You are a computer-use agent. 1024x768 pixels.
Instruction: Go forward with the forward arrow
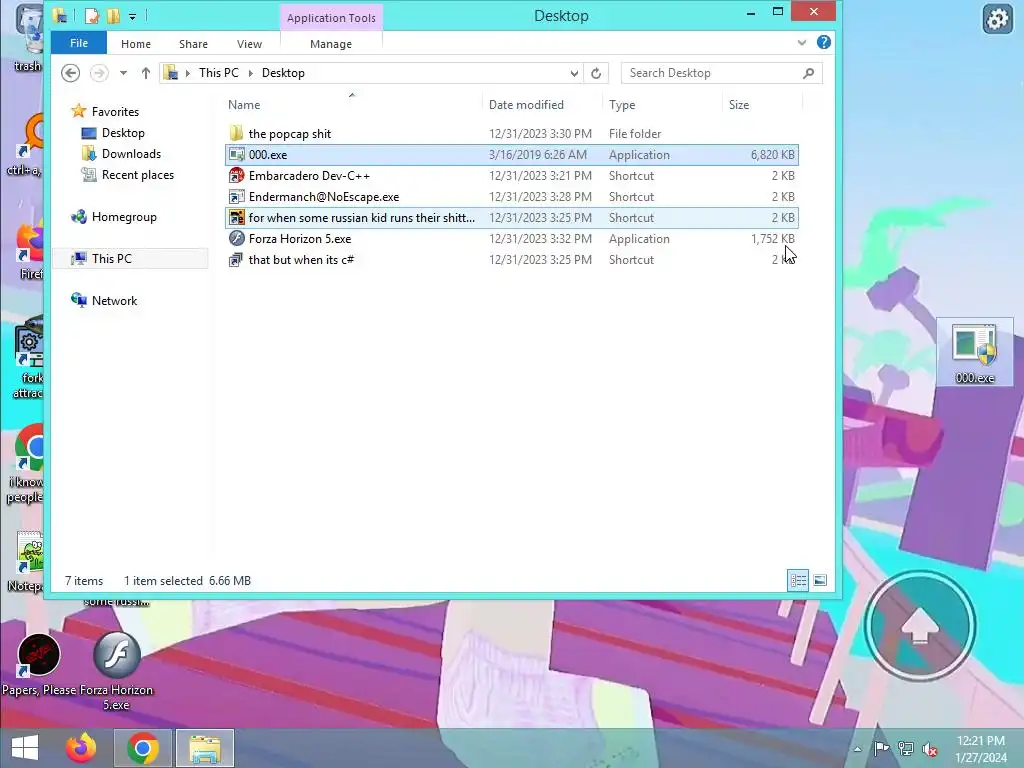[x=99, y=73]
